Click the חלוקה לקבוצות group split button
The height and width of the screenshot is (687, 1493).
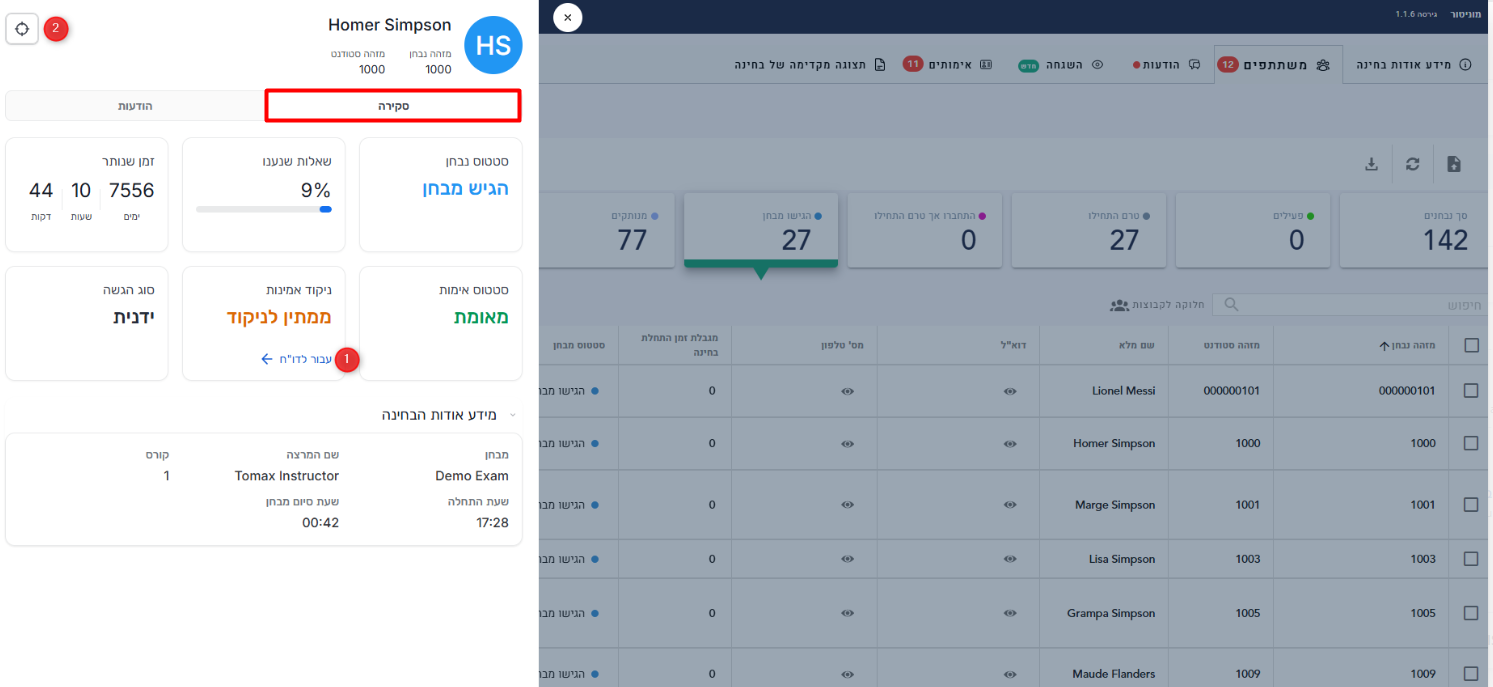pos(1157,304)
